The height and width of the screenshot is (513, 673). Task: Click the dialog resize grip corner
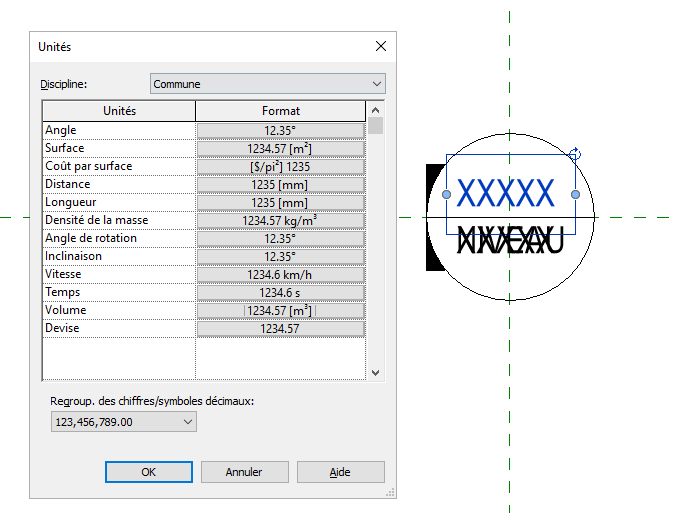[x=390, y=493]
